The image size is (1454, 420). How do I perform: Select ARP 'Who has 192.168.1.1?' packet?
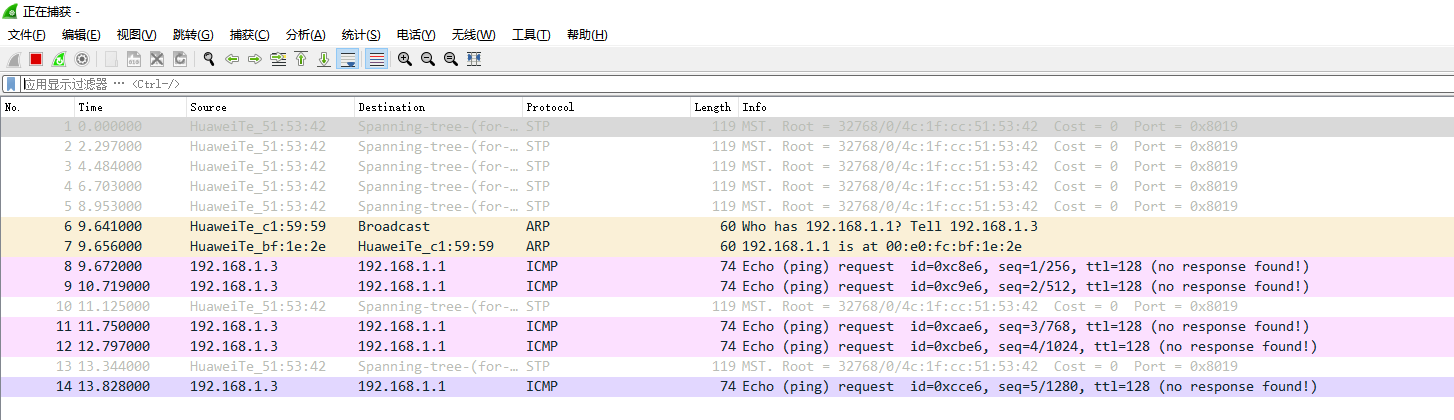point(727,226)
